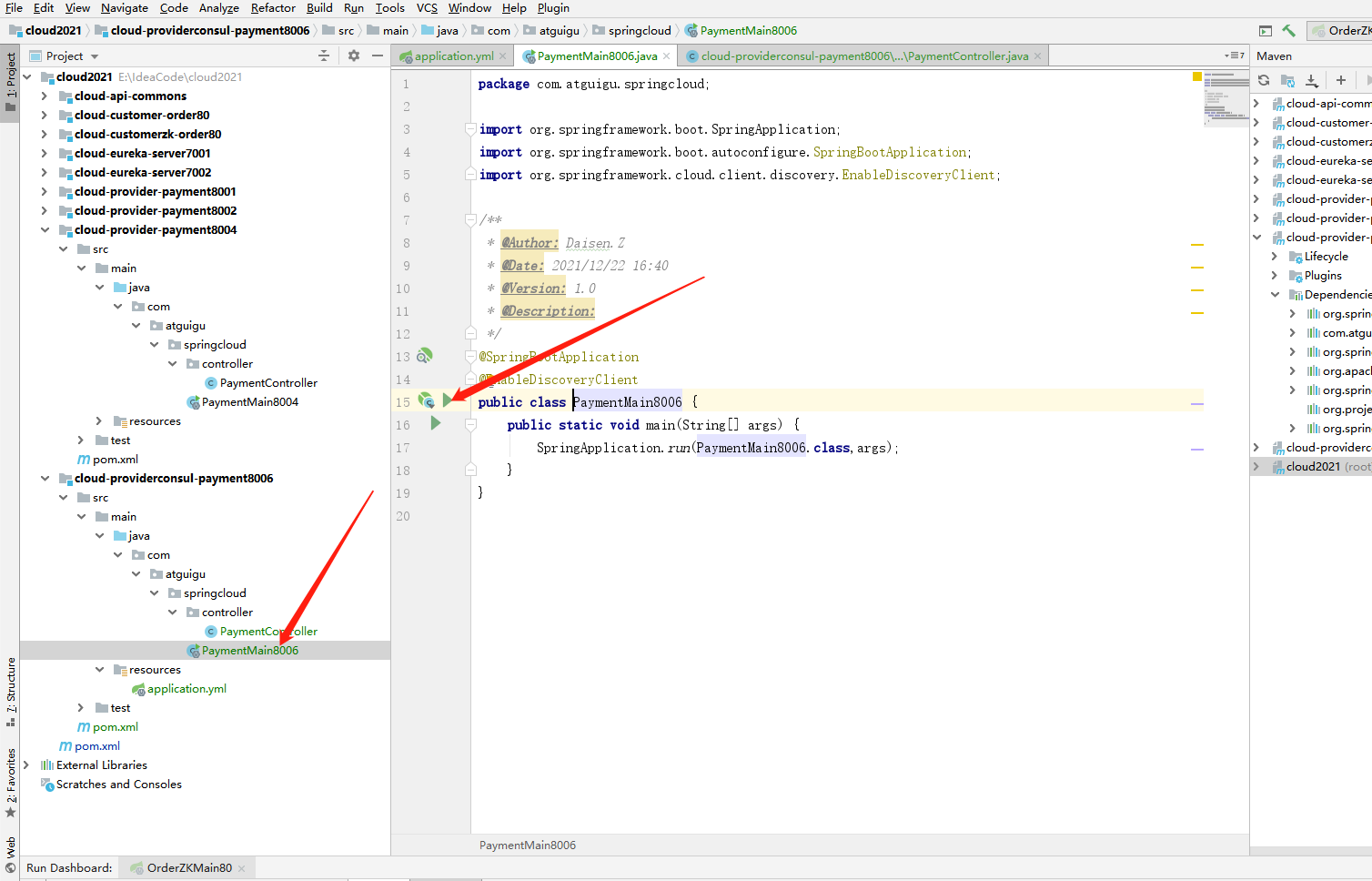The height and width of the screenshot is (881, 1372).
Task: Select PaymentMain8006 class in Project tree
Action: coord(249,650)
